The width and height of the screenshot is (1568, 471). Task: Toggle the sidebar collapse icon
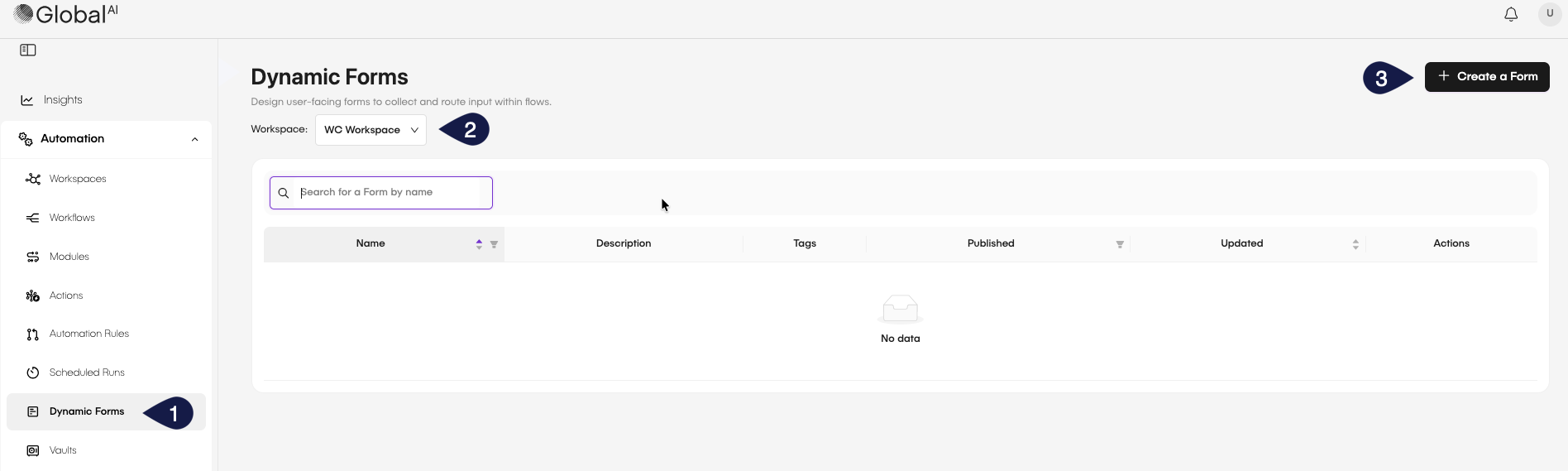[x=28, y=50]
